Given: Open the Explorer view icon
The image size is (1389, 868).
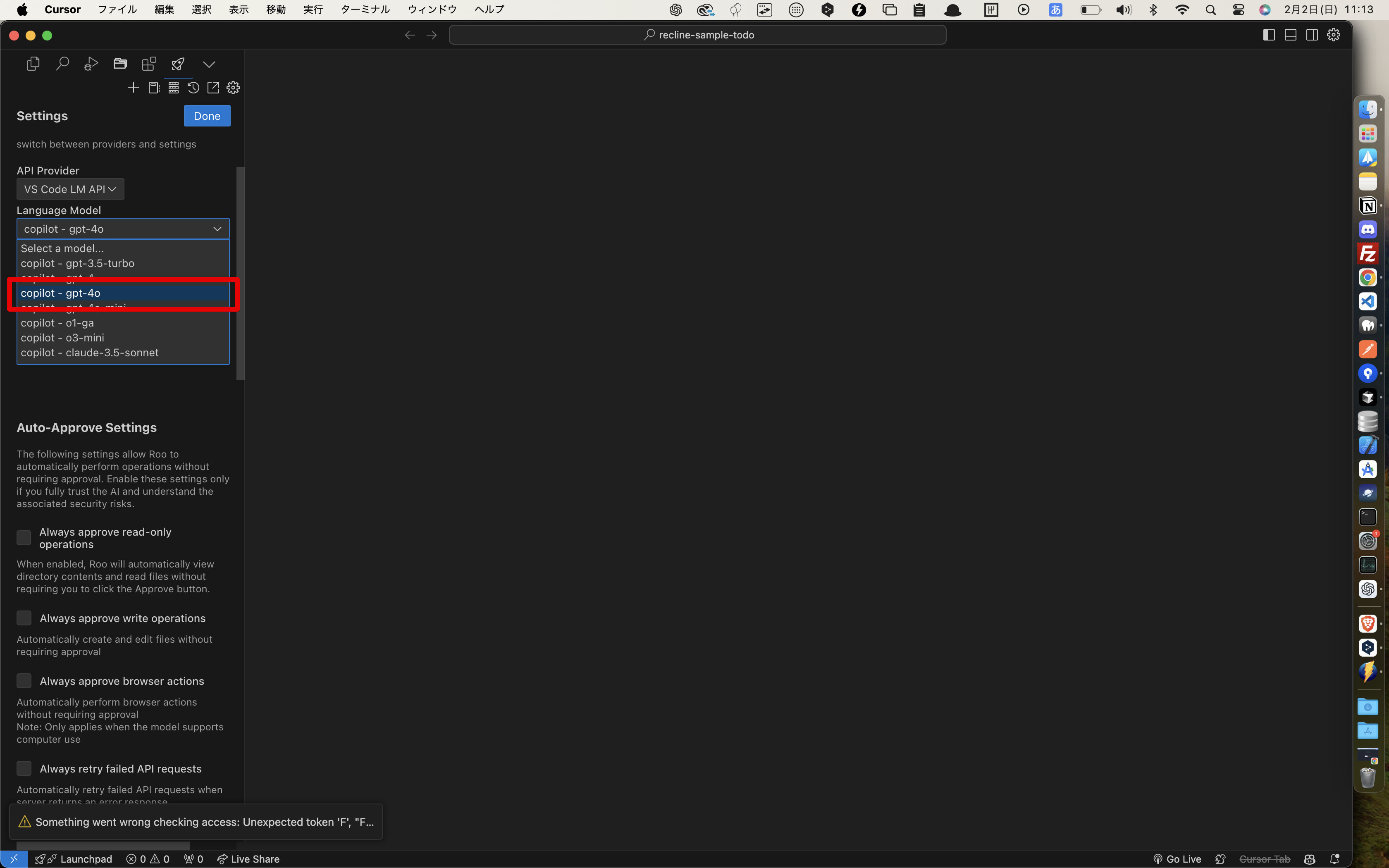Looking at the screenshot, I should pyautogui.click(x=33, y=64).
